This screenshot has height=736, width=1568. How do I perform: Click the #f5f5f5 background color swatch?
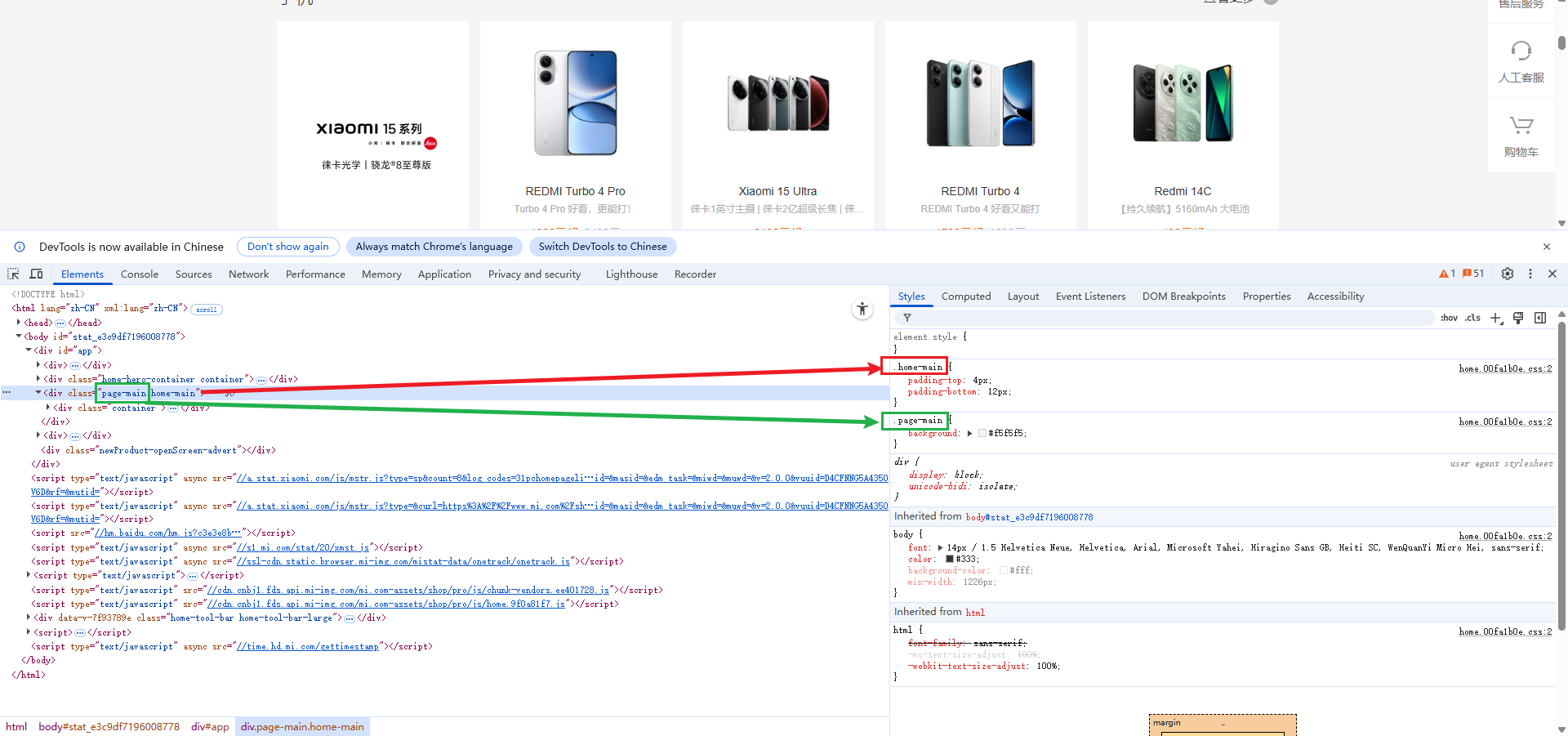point(982,434)
